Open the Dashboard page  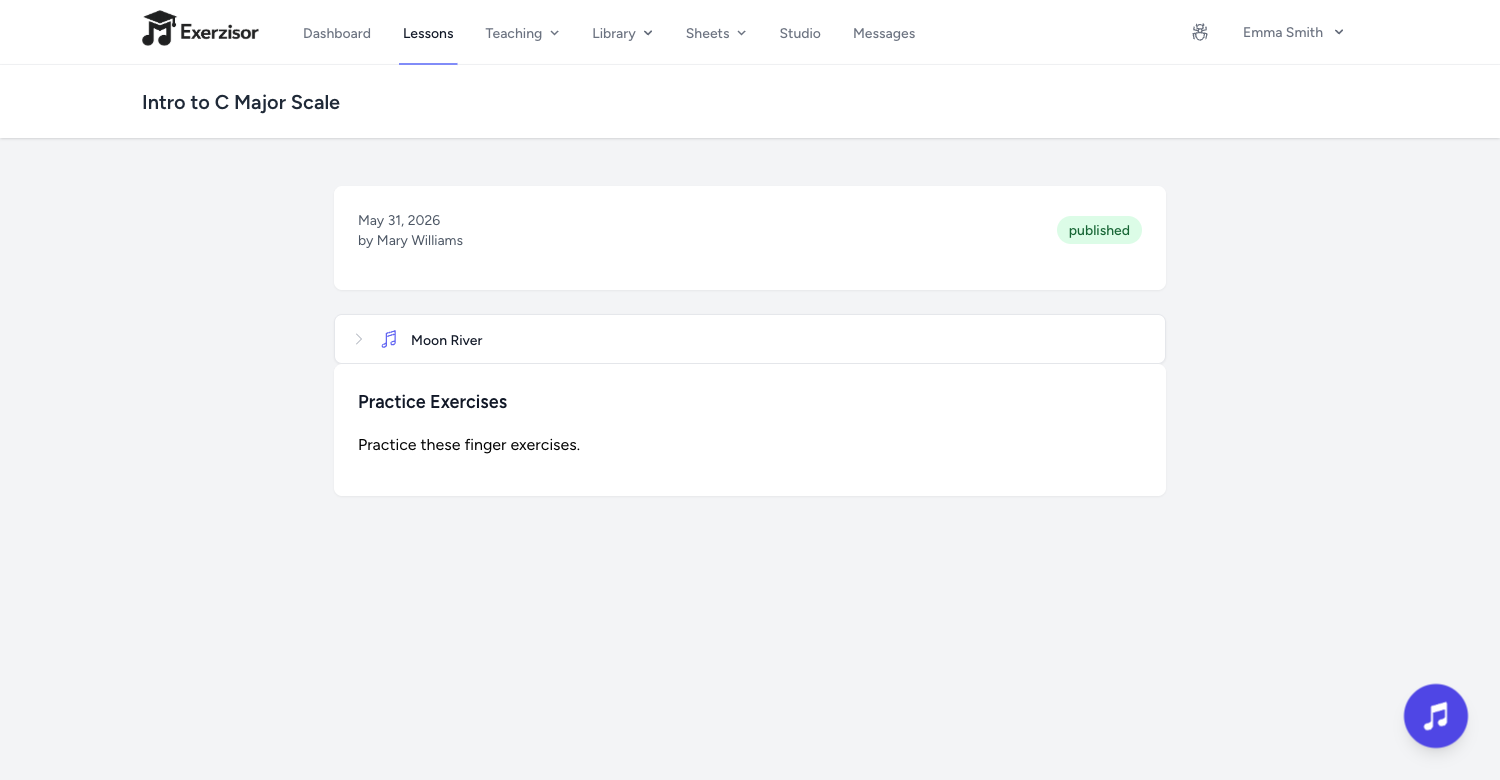click(337, 33)
